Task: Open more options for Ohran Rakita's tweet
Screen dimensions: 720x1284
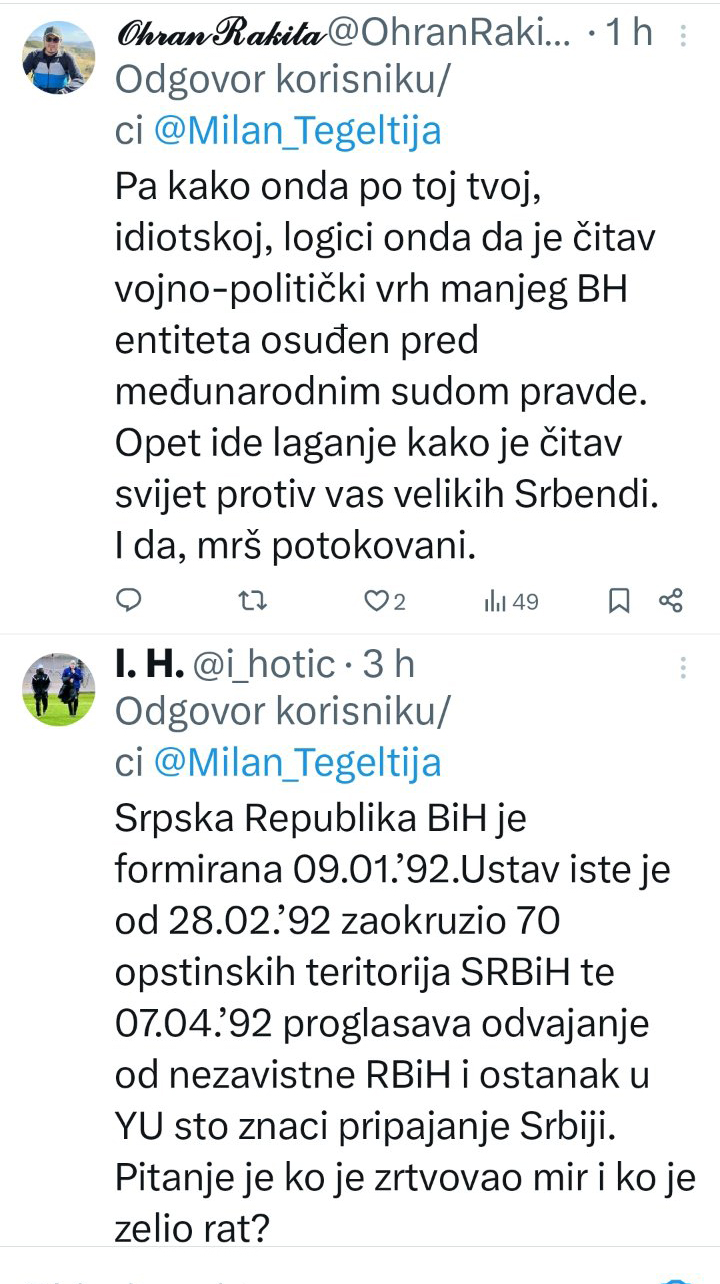Action: click(684, 36)
